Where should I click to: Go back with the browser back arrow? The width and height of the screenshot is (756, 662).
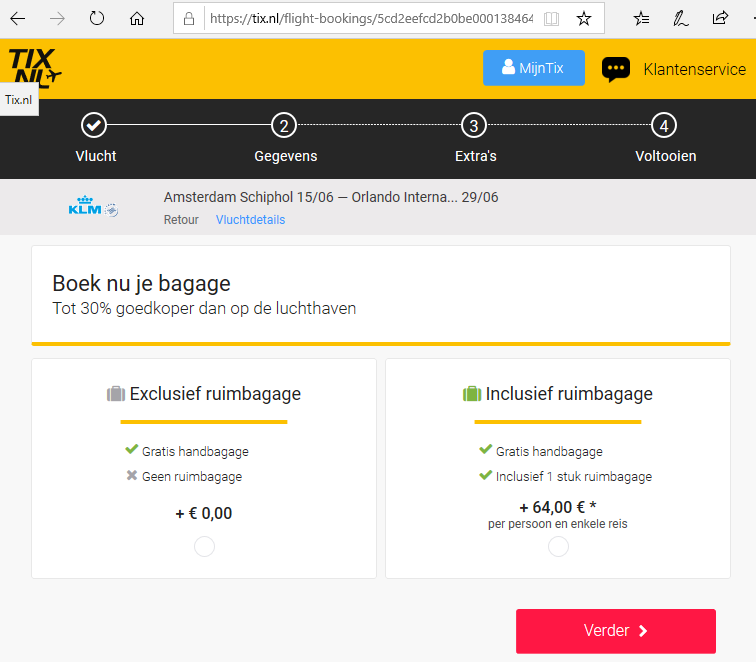coord(18,19)
